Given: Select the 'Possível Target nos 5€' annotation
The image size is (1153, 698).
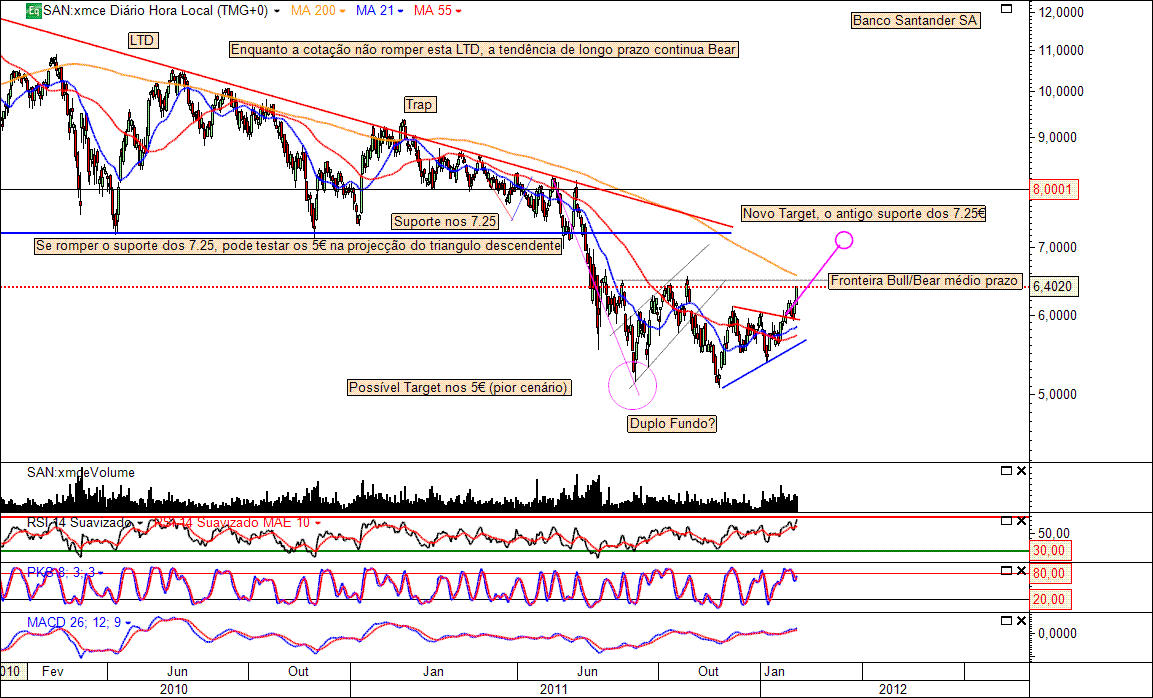Looking at the screenshot, I should (x=459, y=388).
